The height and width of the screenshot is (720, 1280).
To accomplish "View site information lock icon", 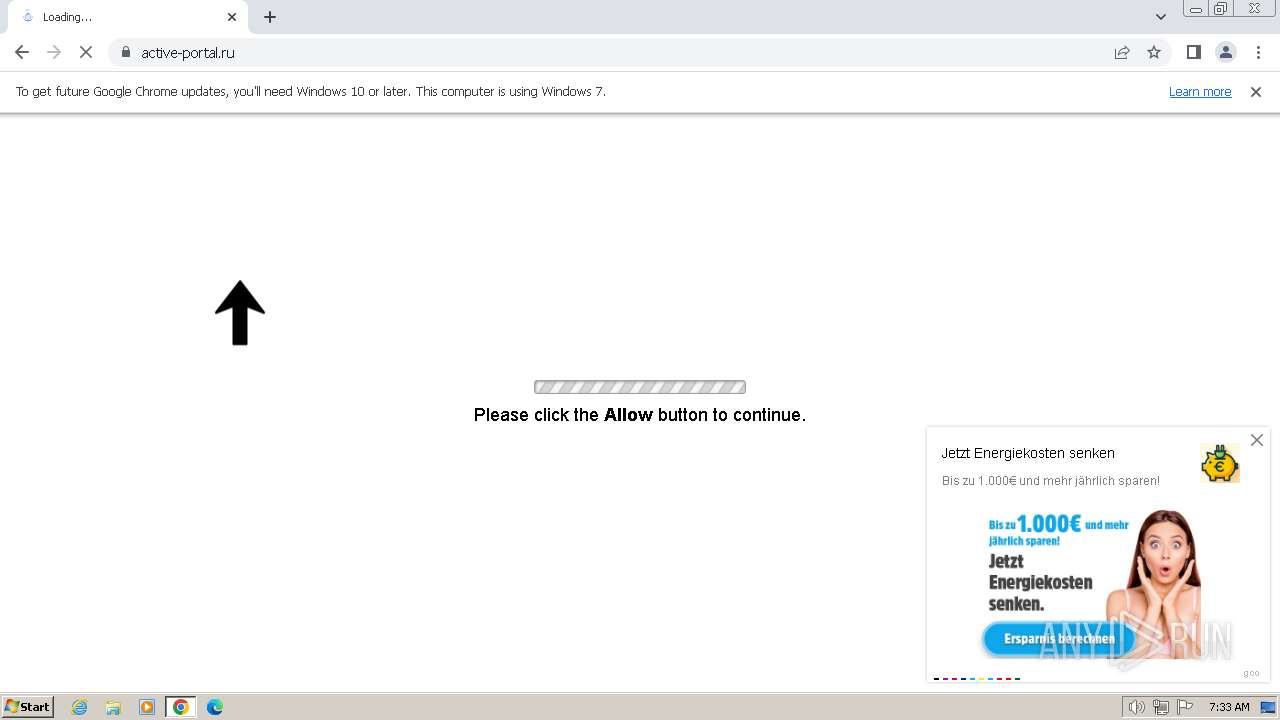I will (126, 52).
